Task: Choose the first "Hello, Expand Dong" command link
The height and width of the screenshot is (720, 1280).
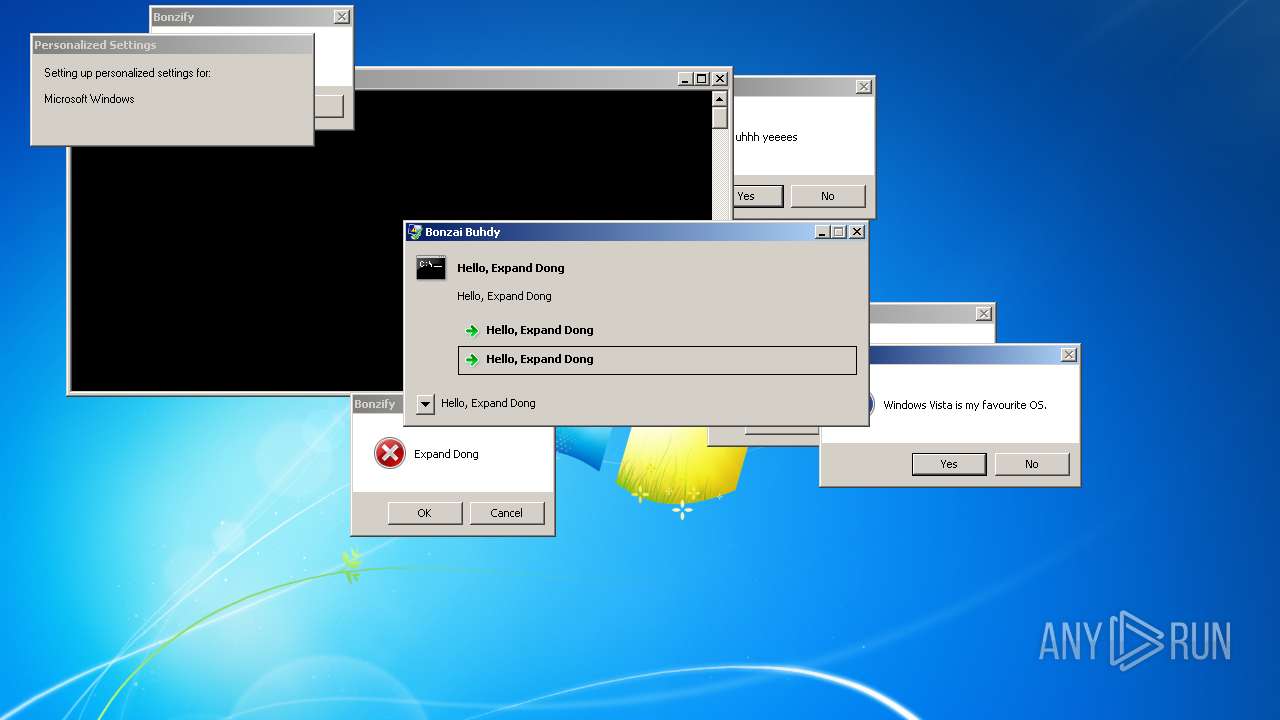Action: [x=657, y=330]
